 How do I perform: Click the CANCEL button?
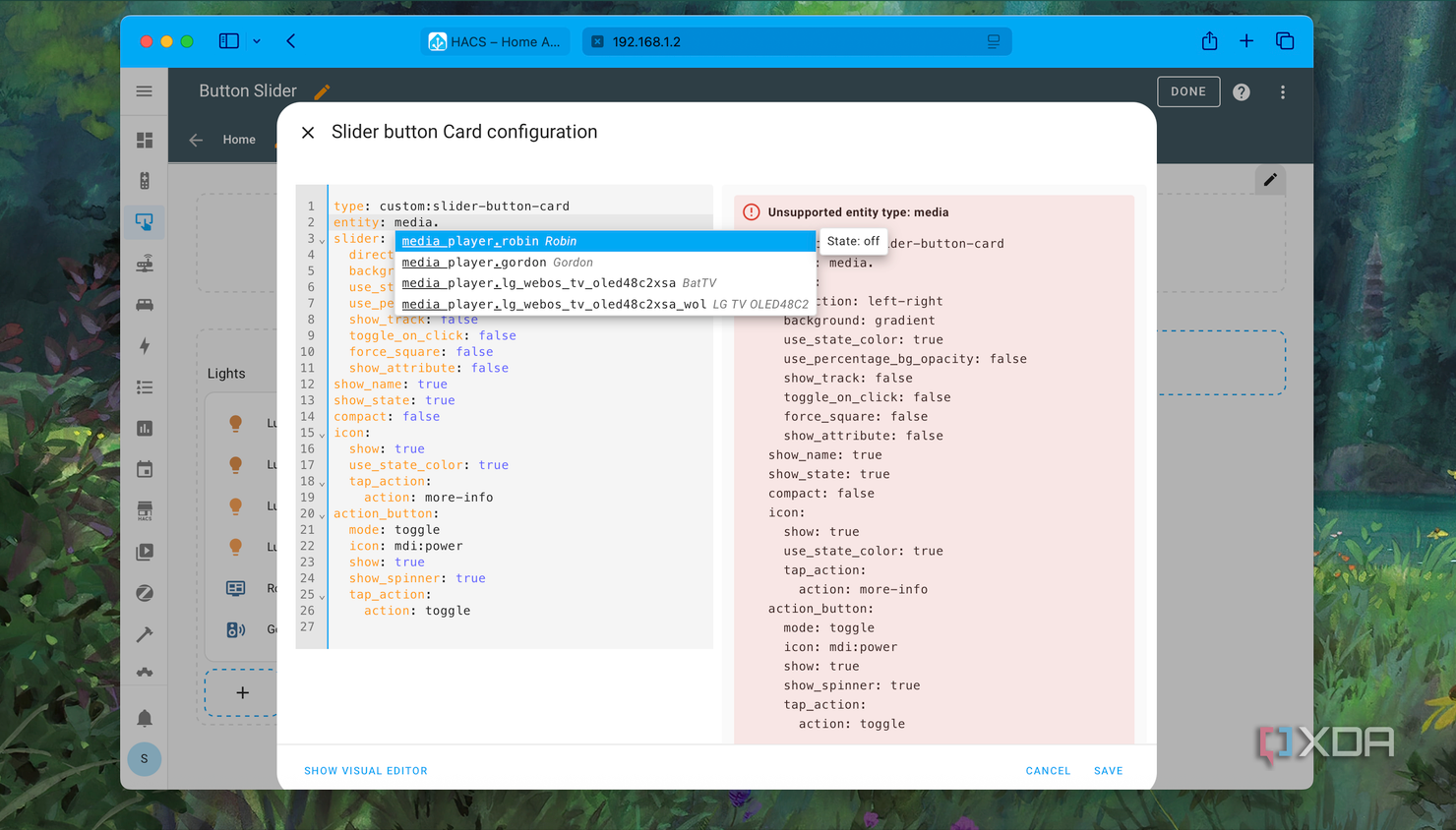pos(1048,771)
